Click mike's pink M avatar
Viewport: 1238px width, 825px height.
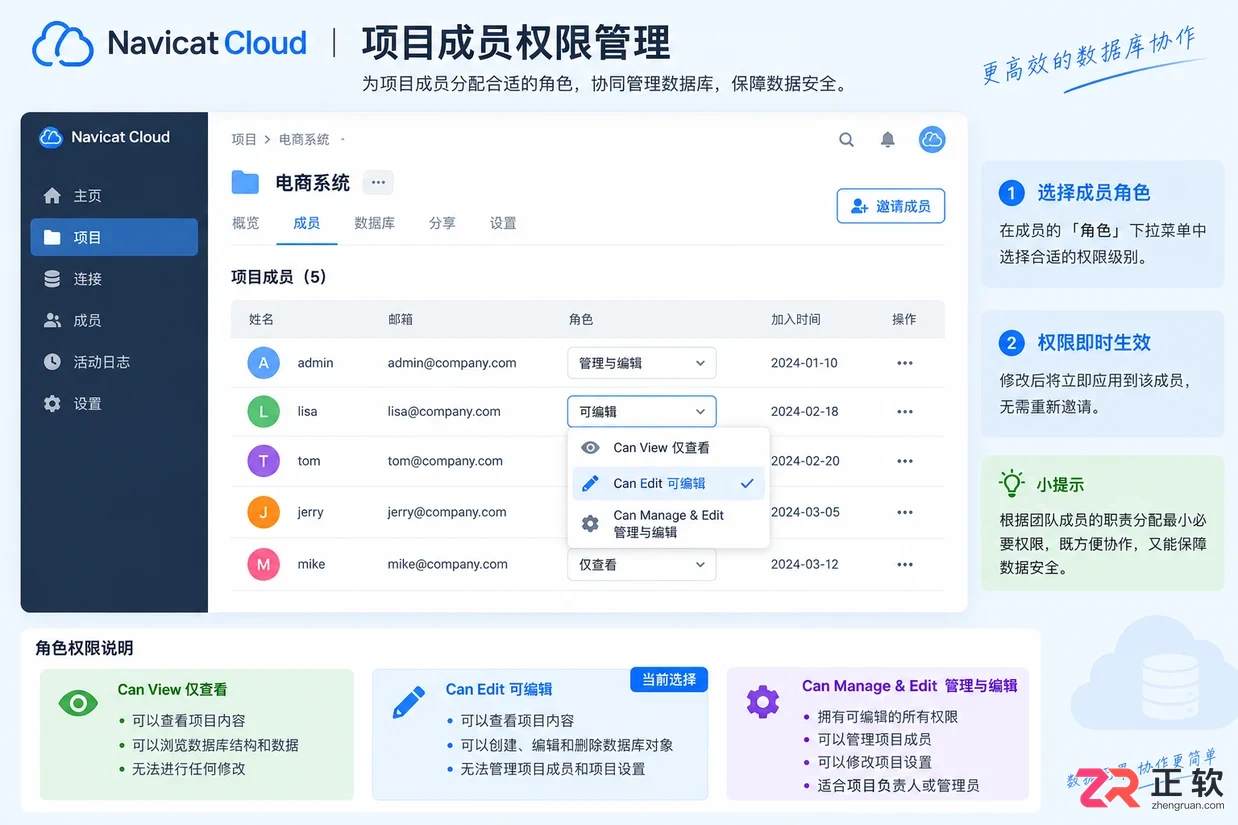[x=263, y=564]
